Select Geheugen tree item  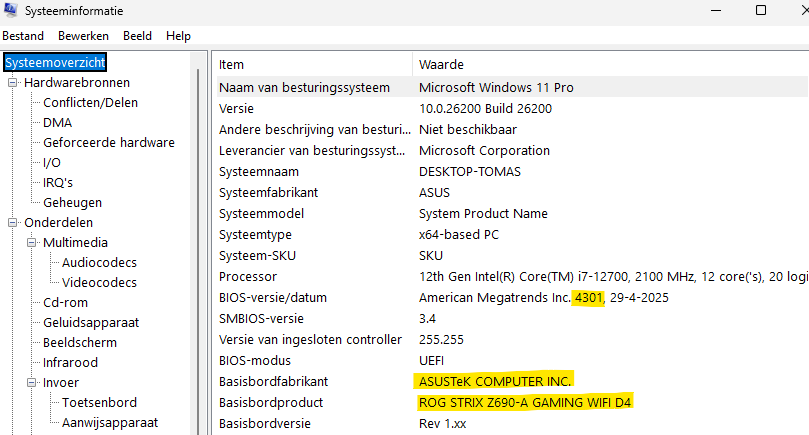click(72, 203)
